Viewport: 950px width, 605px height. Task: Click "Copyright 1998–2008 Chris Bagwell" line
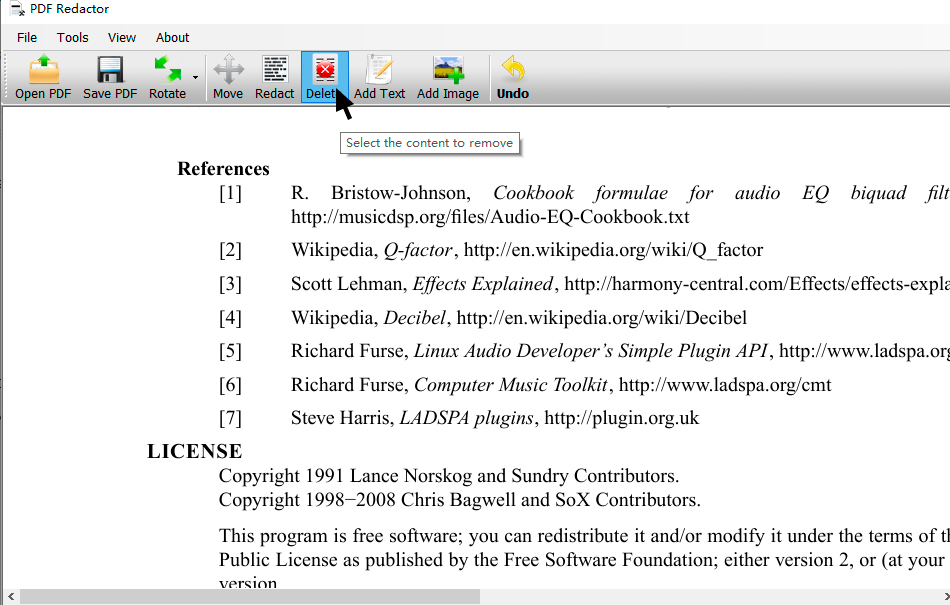460,500
